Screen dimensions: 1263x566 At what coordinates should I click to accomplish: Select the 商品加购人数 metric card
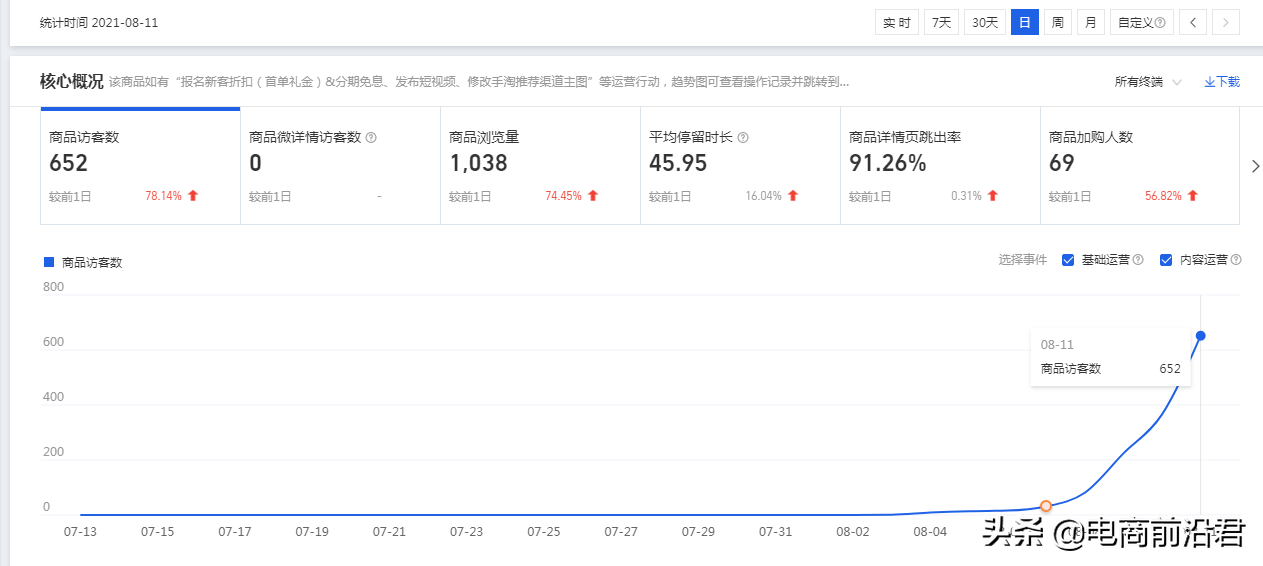1140,166
